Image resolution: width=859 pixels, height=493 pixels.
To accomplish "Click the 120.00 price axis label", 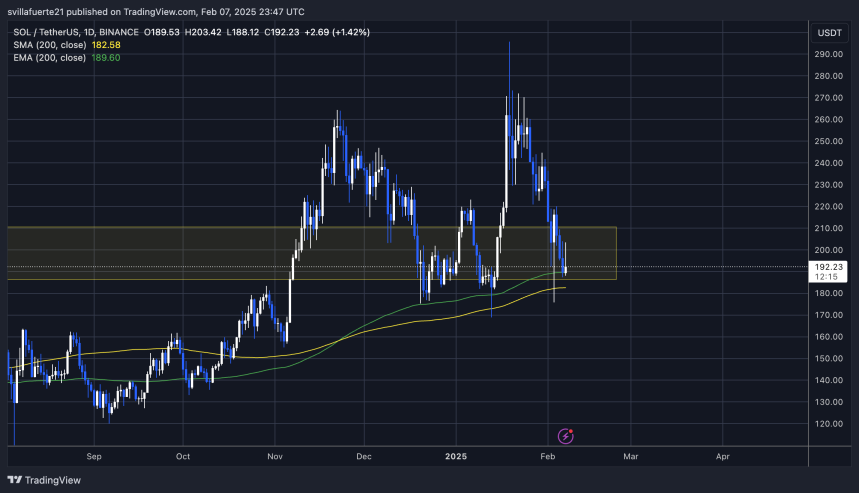I will click(x=828, y=423).
